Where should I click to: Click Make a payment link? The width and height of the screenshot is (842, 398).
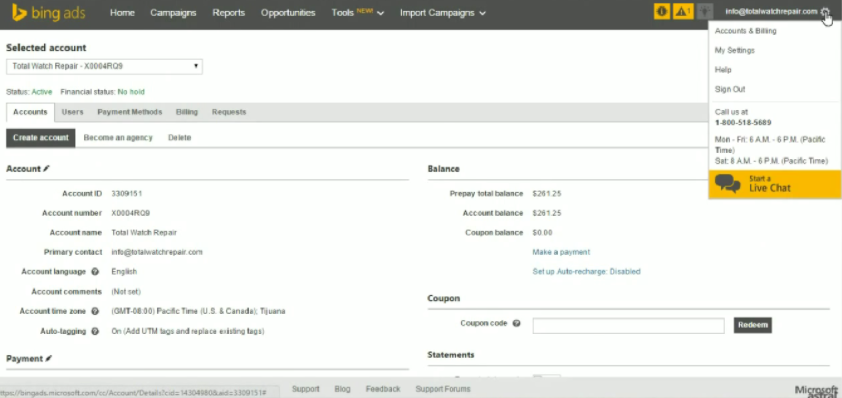click(561, 252)
